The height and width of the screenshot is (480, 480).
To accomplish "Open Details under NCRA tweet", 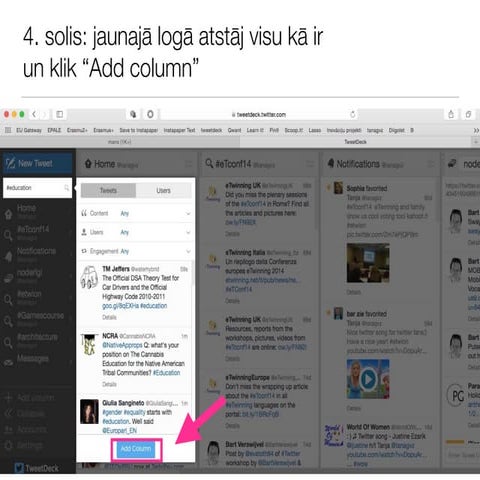I will tap(109, 384).
